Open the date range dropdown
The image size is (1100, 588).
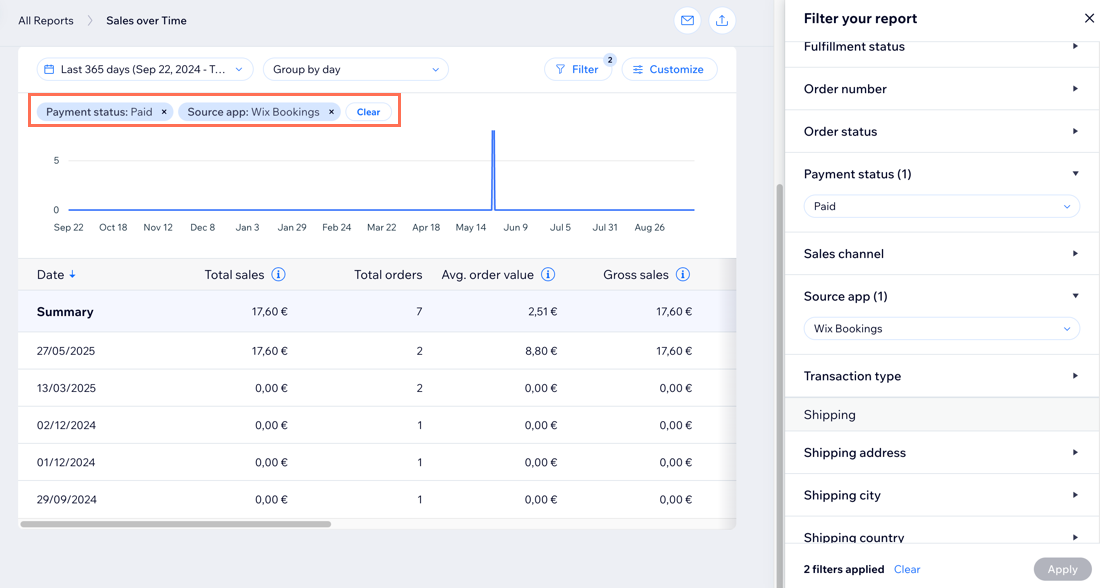tap(145, 70)
